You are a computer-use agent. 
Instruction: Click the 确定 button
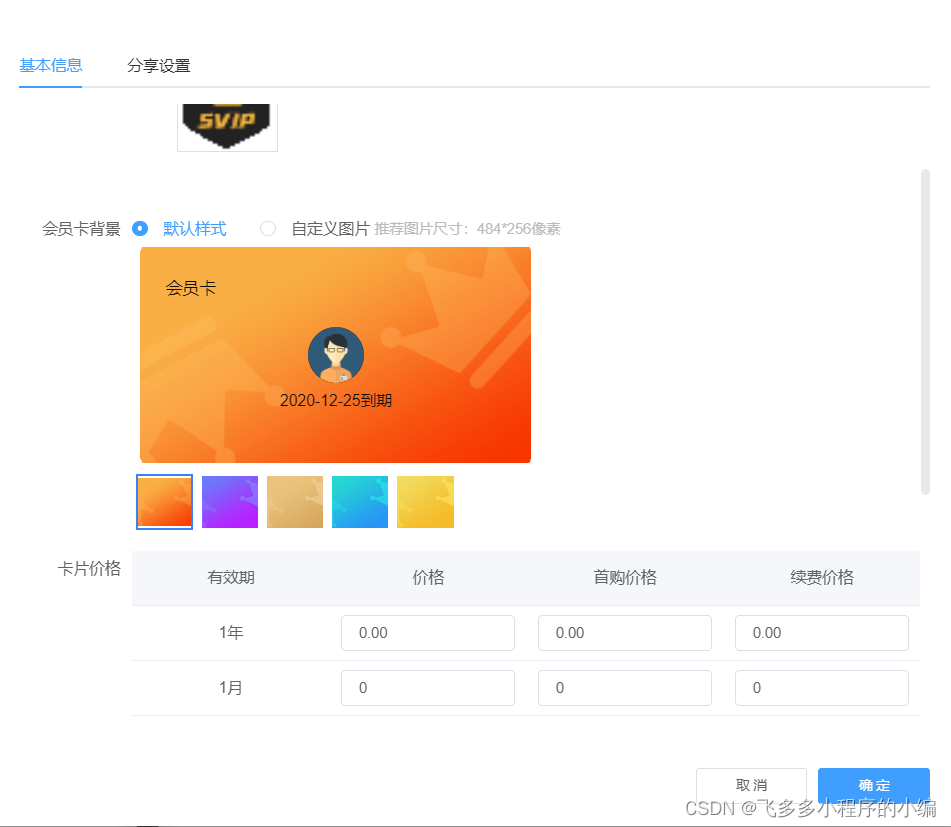click(x=874, y=785)
